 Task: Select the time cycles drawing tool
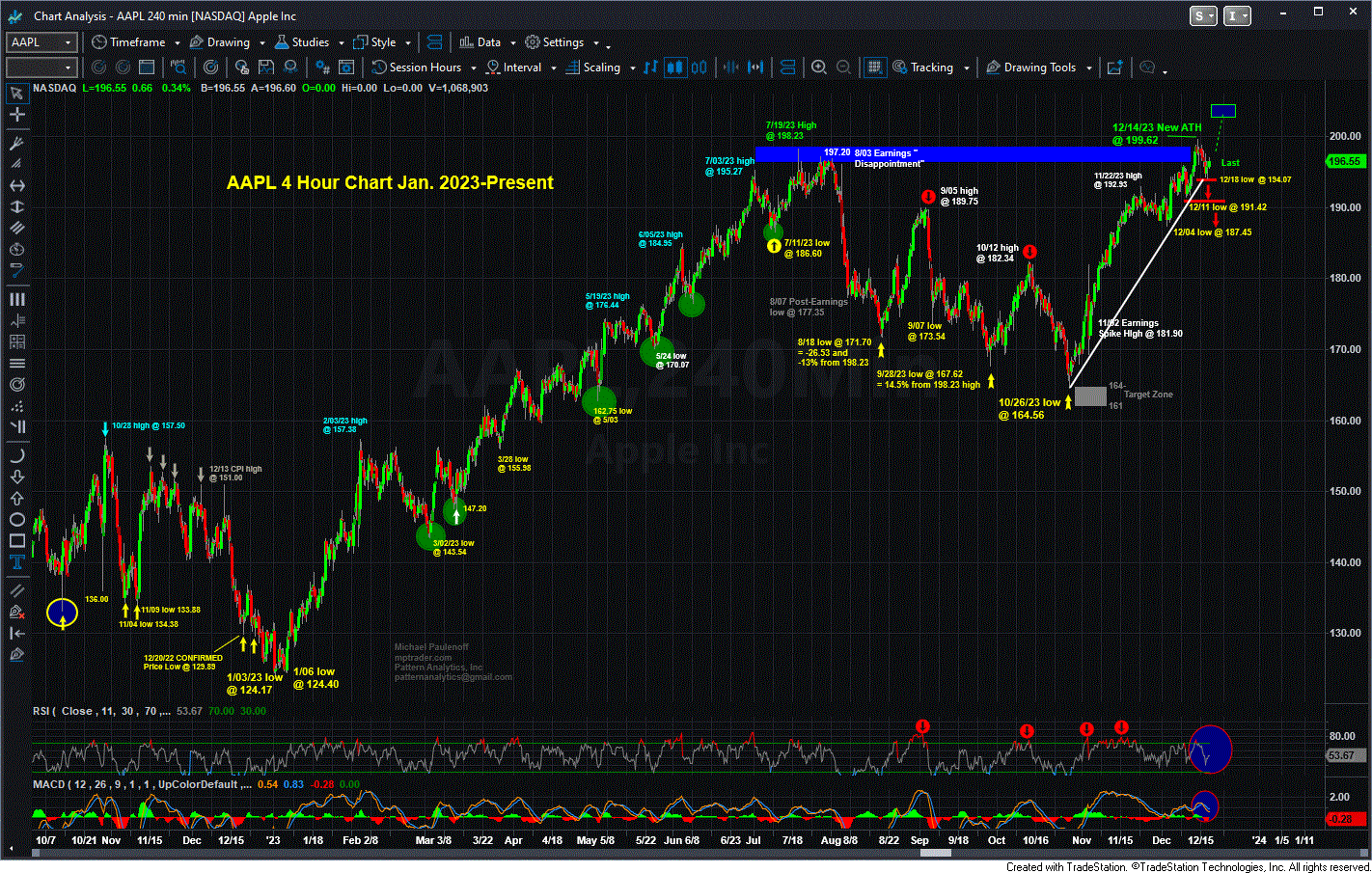click(x=16, y=299)
